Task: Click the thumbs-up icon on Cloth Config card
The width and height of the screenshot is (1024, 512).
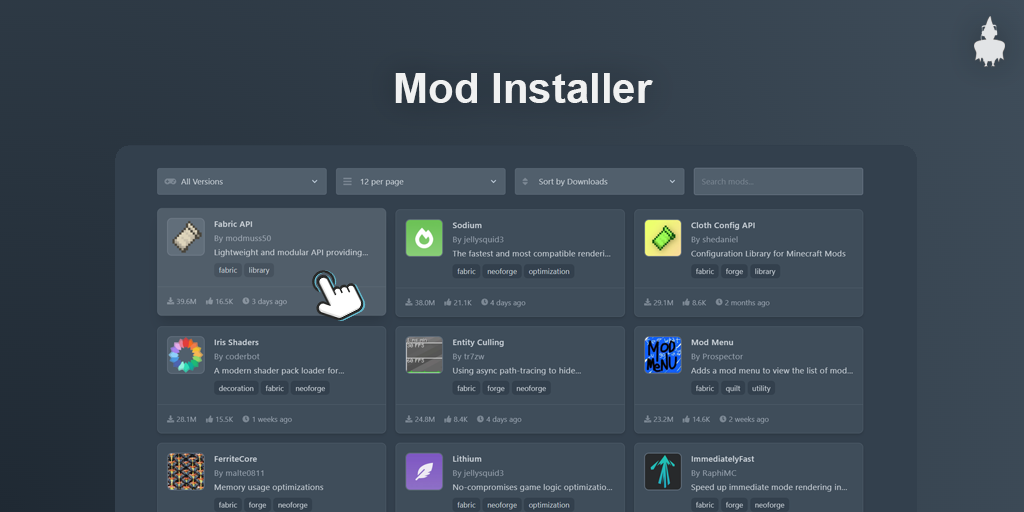Action: click(x=686, y=302)
